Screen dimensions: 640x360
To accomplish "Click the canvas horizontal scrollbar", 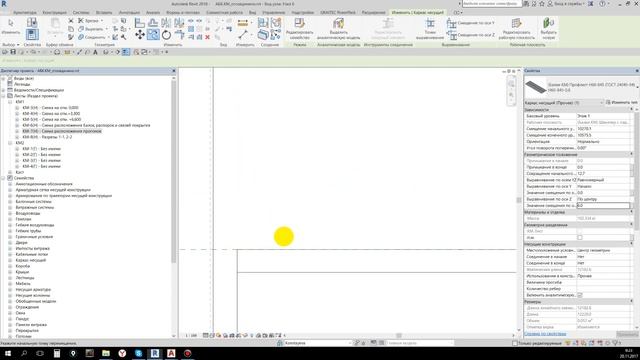I will pyautogui.click(x=398, y=336).
